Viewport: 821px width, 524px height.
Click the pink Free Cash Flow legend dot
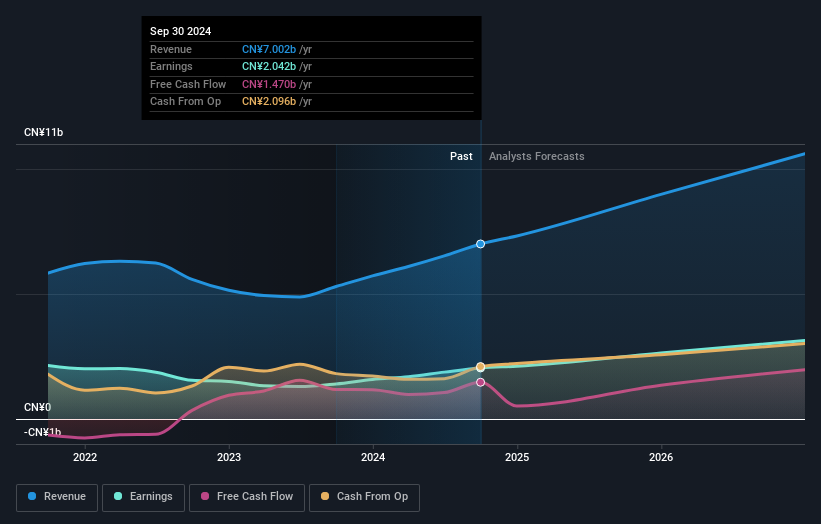[205, 496]
